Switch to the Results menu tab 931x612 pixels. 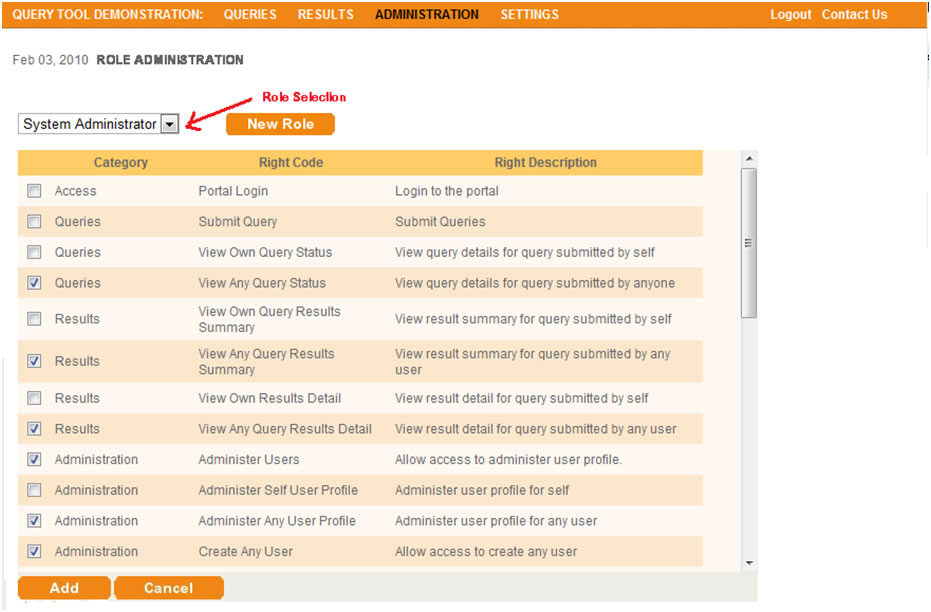click(x=326, y=14)
